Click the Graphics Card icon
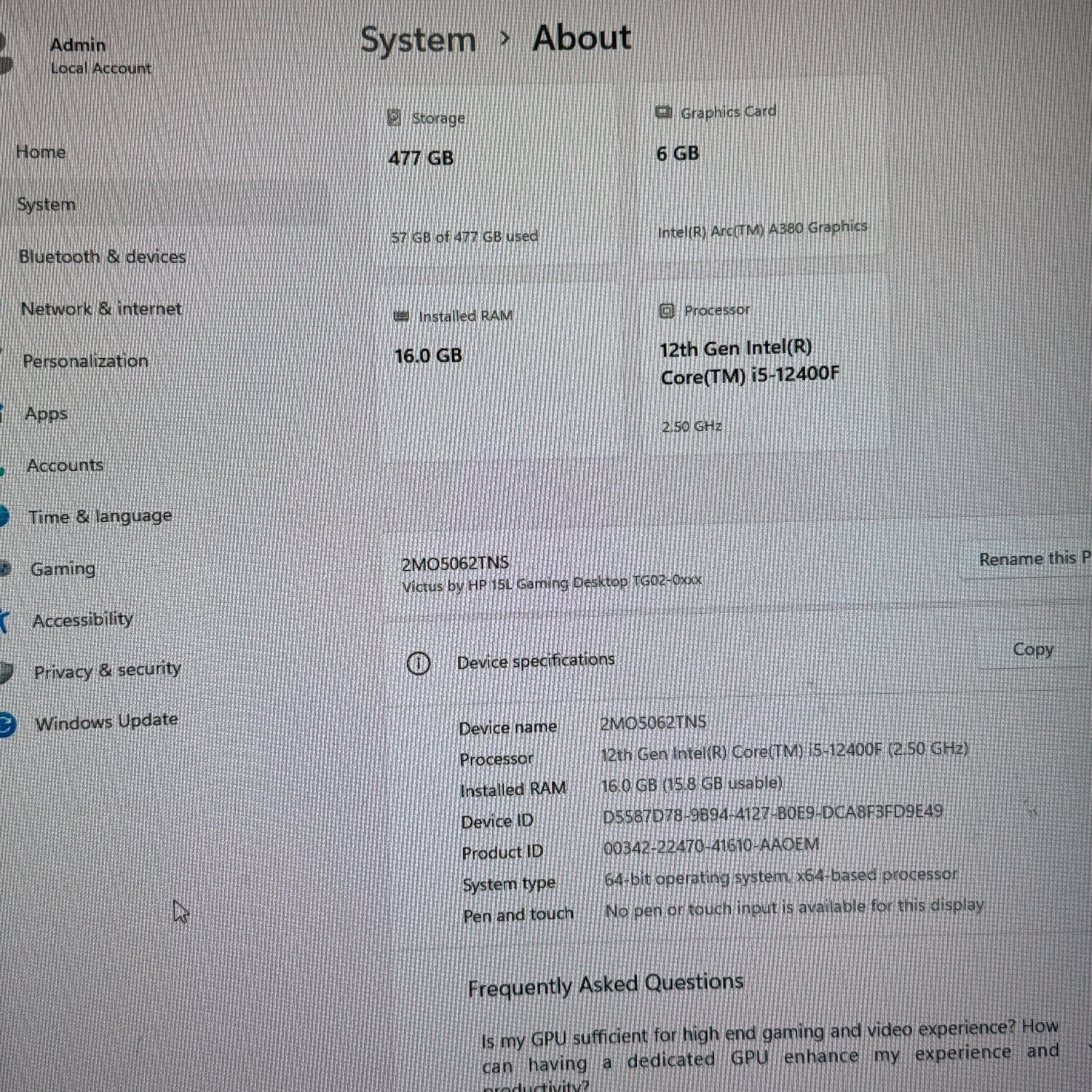1092x1092 pixels. point(662,112)
